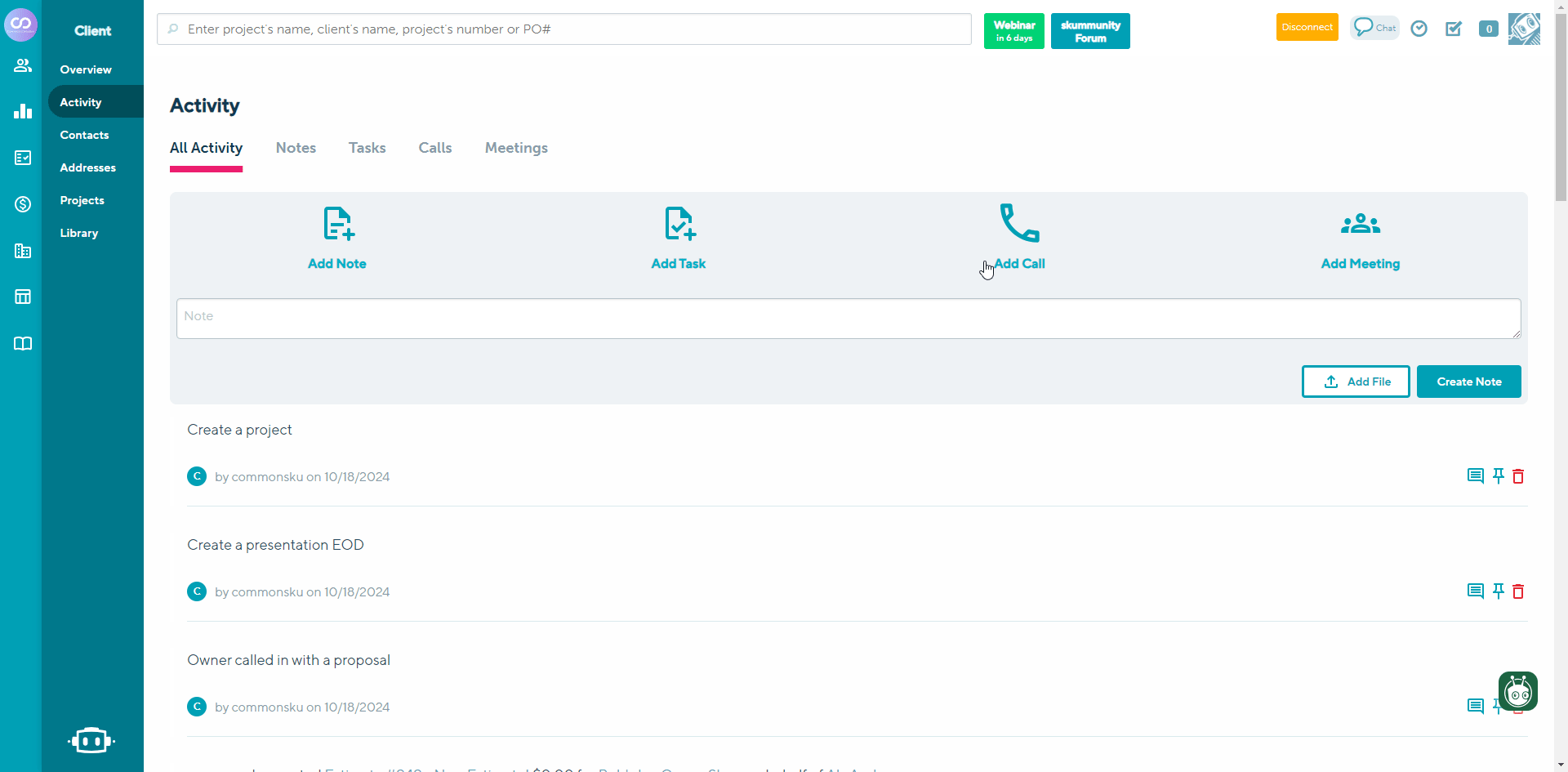The image size is (1568, 772).
Task: Open Chat from the top bar
Action: (1374, 27)
